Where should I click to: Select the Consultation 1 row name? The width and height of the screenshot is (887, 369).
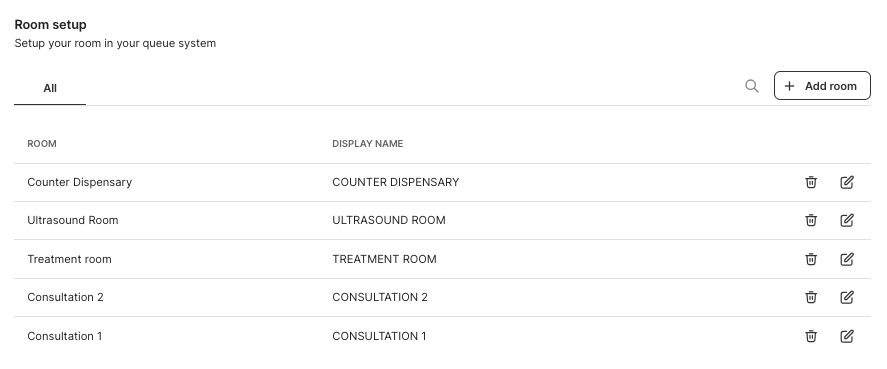pyautogui.click(x=64, y=336)
